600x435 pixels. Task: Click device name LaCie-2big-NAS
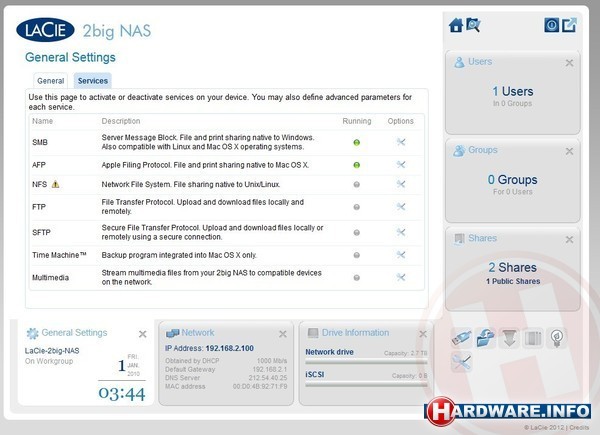52,351
